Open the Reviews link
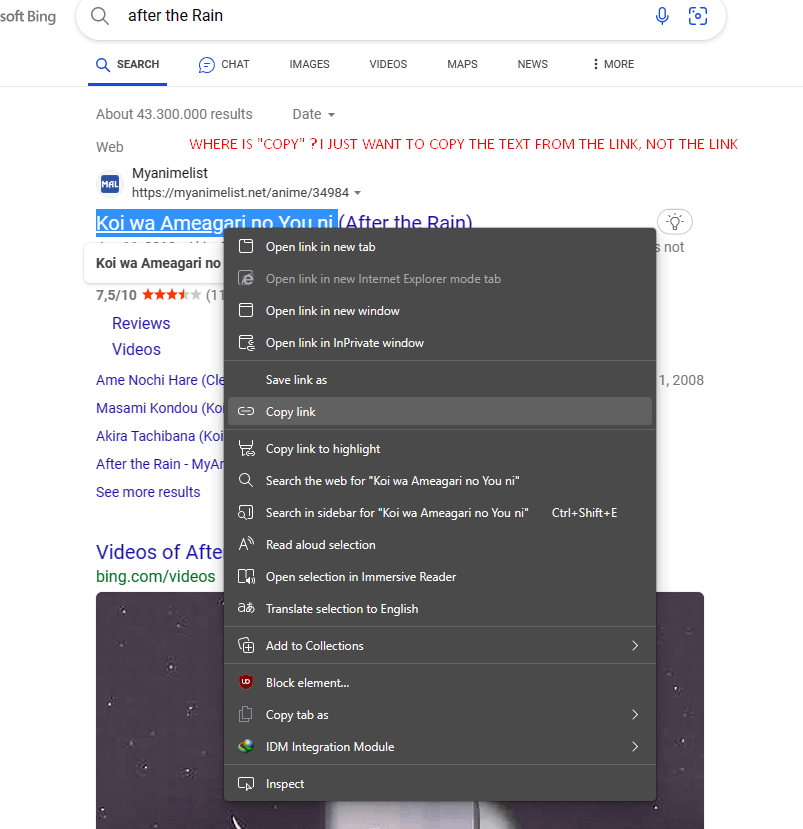 [x=141, y=323]
